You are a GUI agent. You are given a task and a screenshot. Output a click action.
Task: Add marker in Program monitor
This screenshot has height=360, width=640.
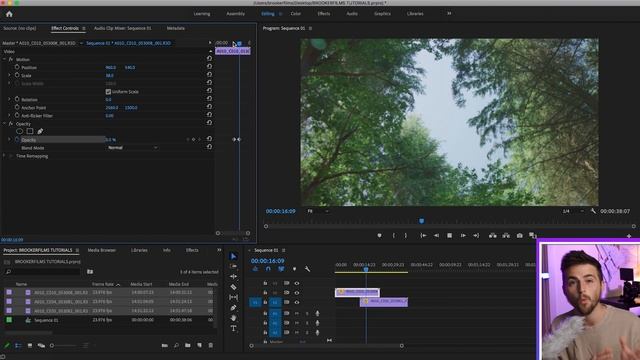[379, 236]
